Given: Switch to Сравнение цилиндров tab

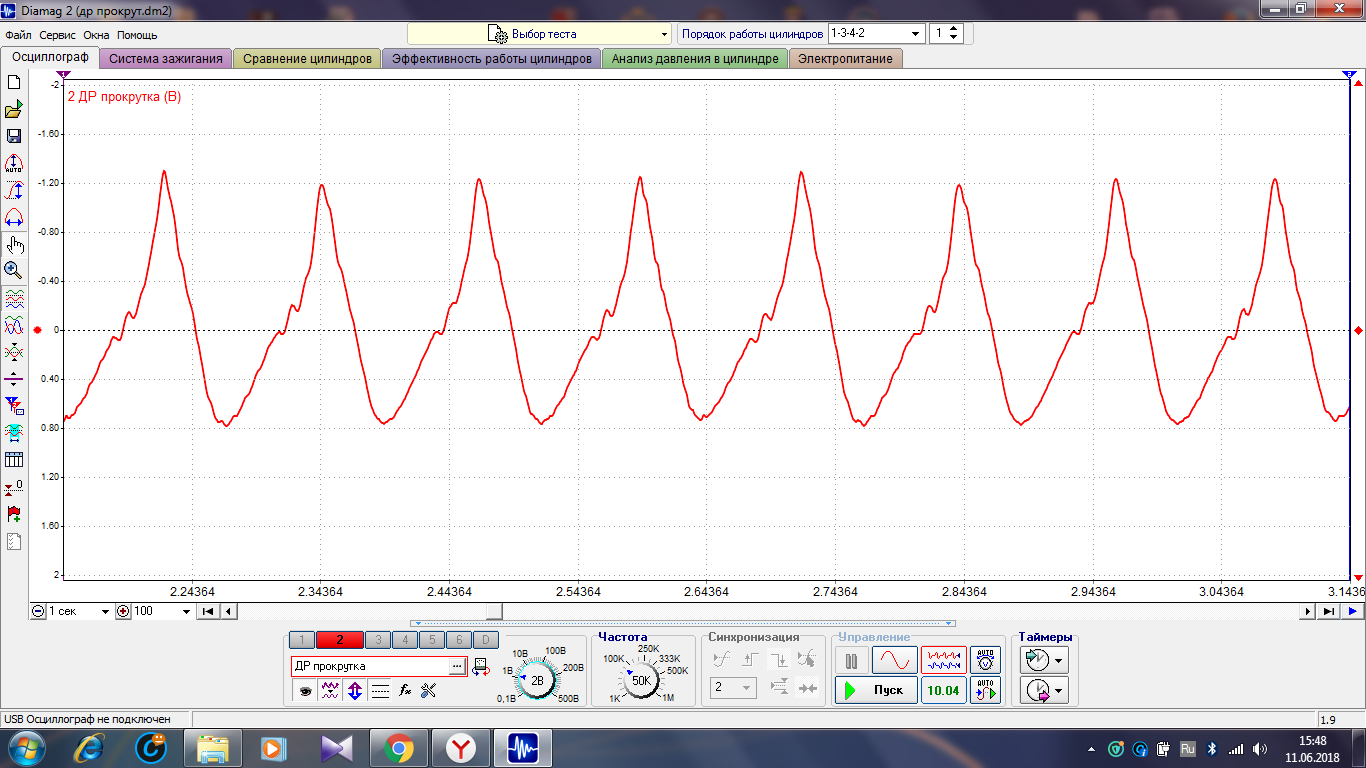Looking at the screenshot, I should (307, 59).
